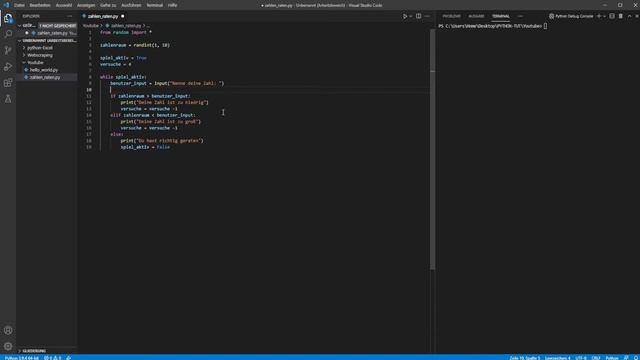Click in the terminal prompt input area
This screenshot has width=640, height=360.
[545, 26]
